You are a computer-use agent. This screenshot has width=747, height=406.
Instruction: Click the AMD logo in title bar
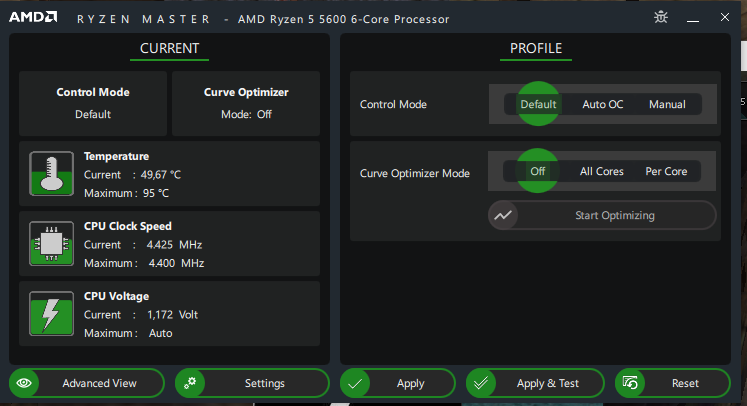click(x=33, y=18)
